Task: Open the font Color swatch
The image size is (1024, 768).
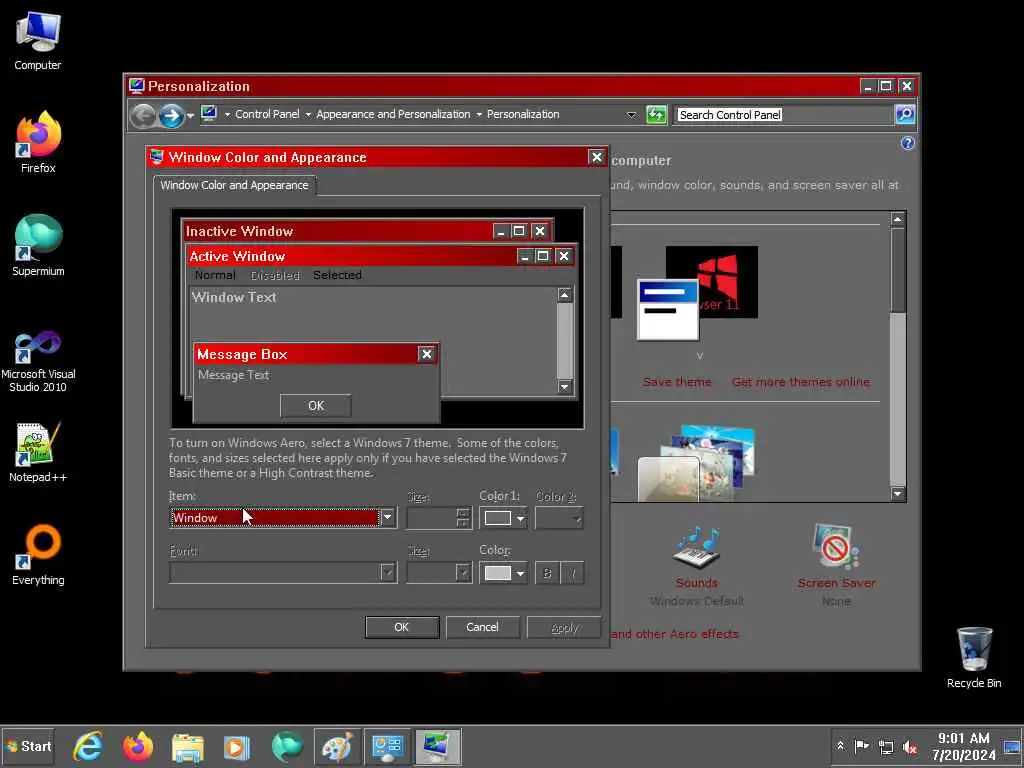Action: pyautogui.click(x=498, y=573)
